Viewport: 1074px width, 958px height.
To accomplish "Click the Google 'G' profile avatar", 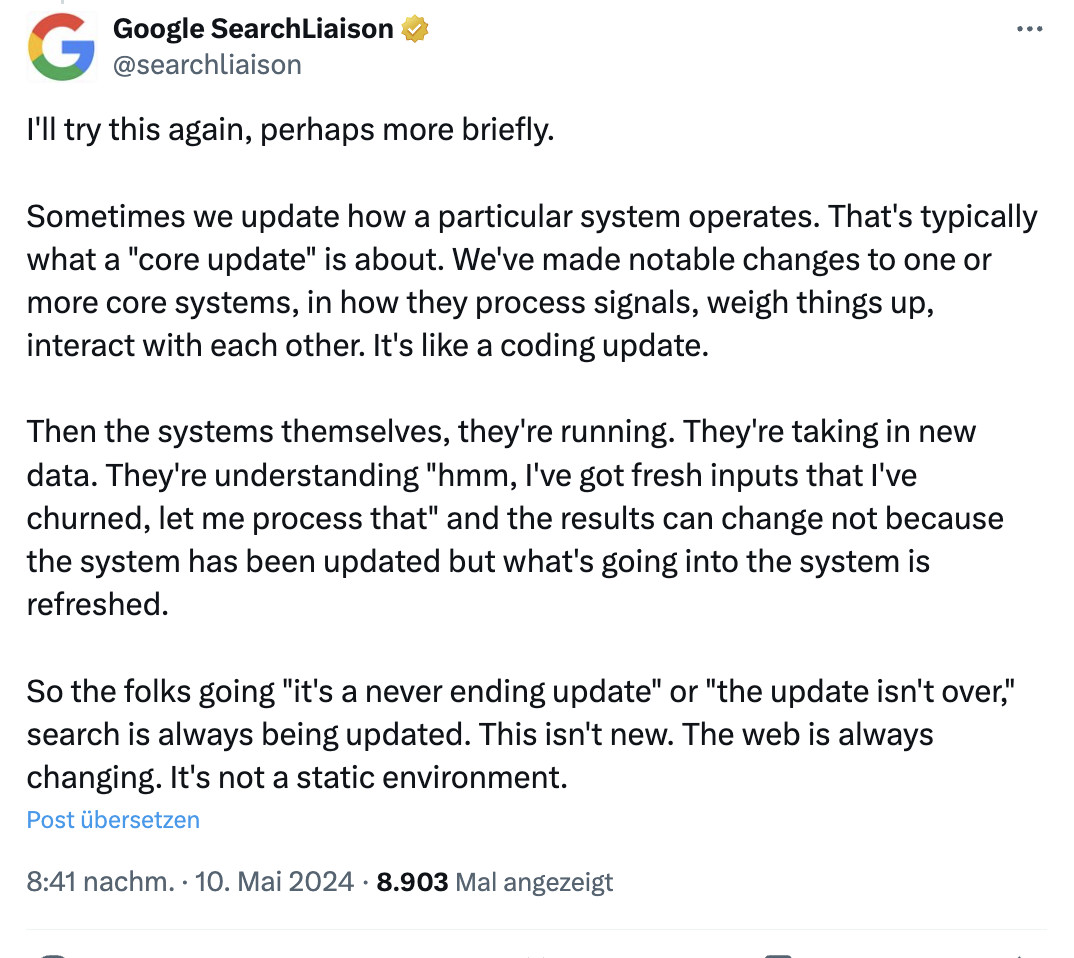I will tap(60, 46).
